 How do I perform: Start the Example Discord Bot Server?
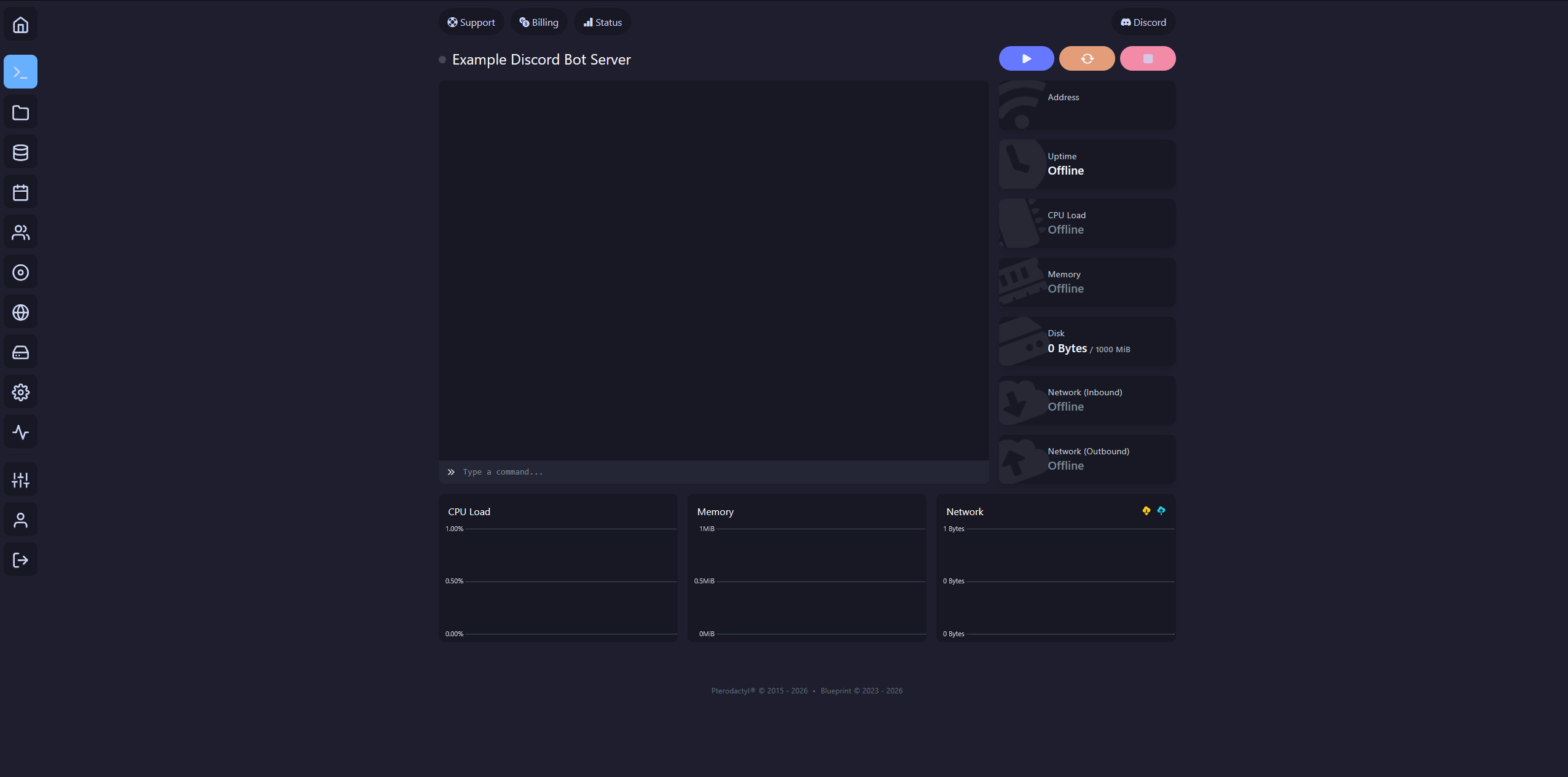[1025, 58]
